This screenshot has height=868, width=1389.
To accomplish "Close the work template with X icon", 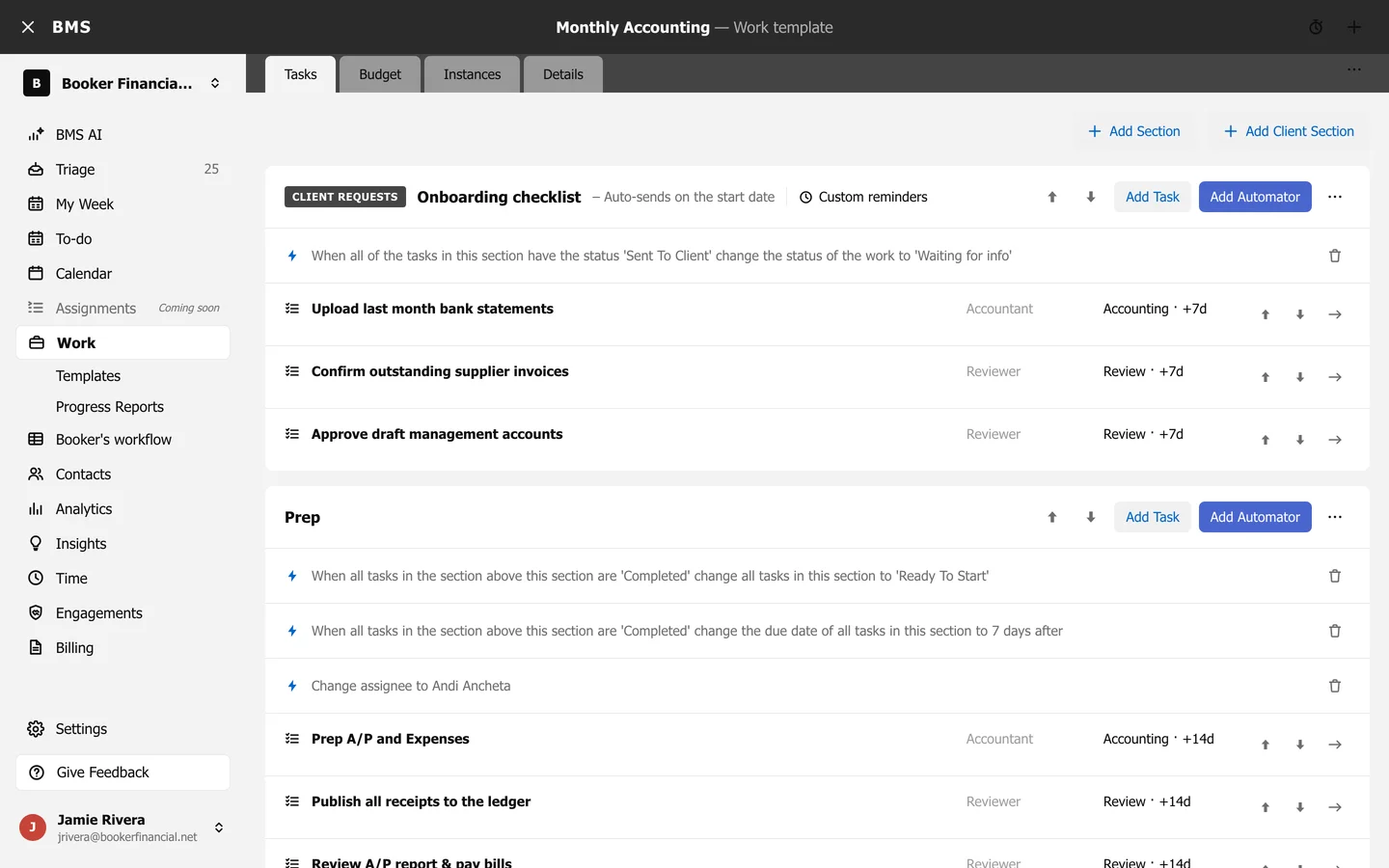I will click(x=28, y=27).
